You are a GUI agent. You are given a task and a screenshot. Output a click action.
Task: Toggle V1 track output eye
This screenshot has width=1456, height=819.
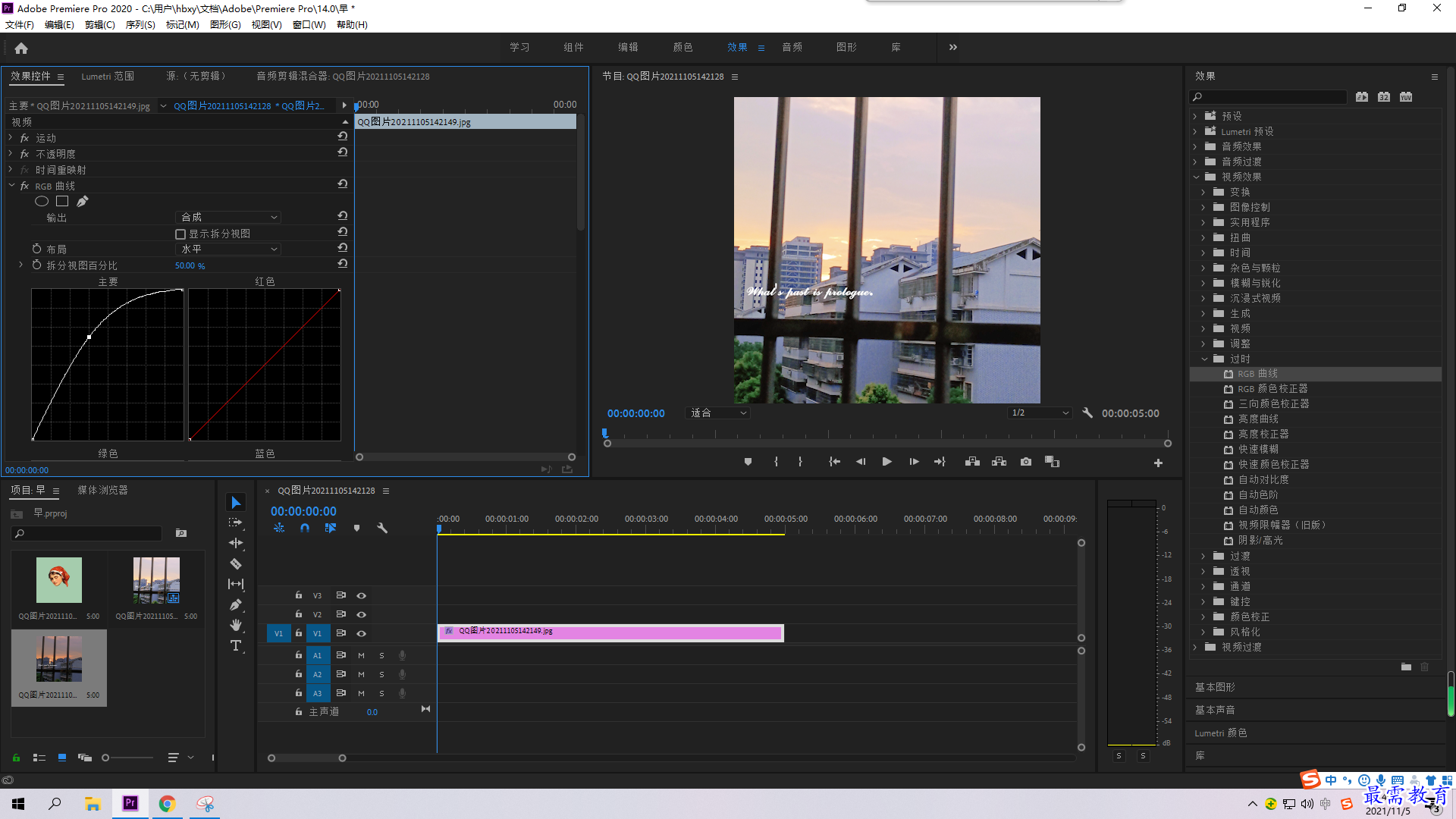(362, 633)
